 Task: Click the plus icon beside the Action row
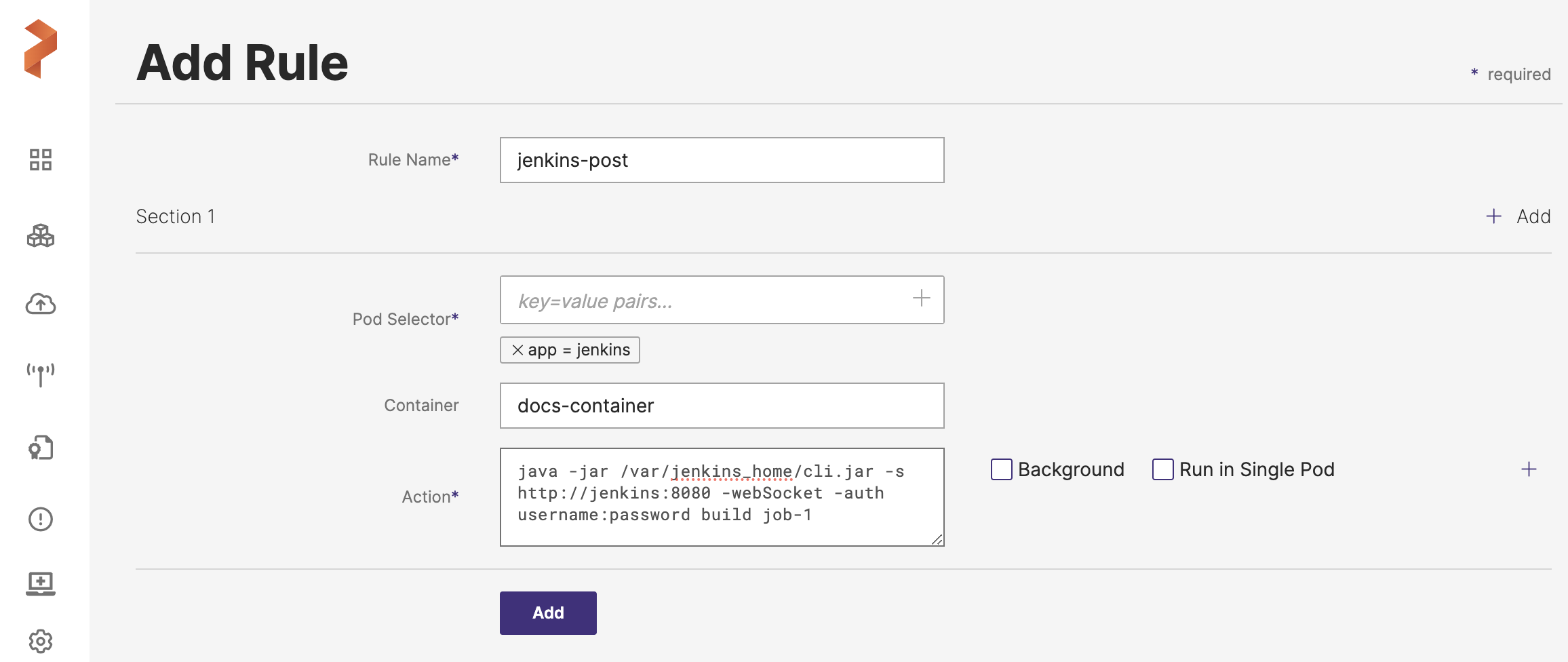pos(1529,469)
